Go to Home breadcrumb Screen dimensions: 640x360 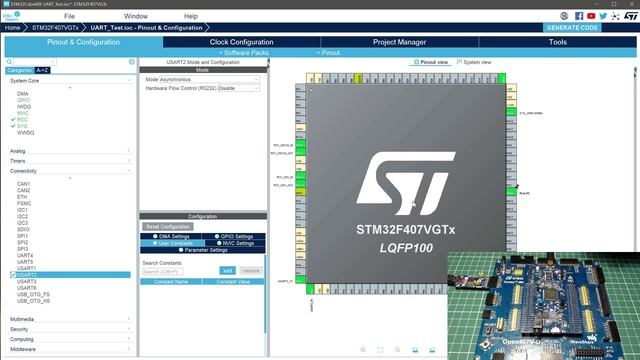pos(12,28)
